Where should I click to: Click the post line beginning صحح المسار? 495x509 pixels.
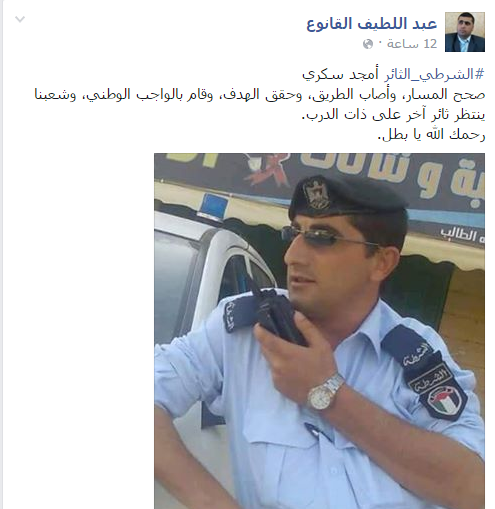pyautogui.click(x=260, y=95)
